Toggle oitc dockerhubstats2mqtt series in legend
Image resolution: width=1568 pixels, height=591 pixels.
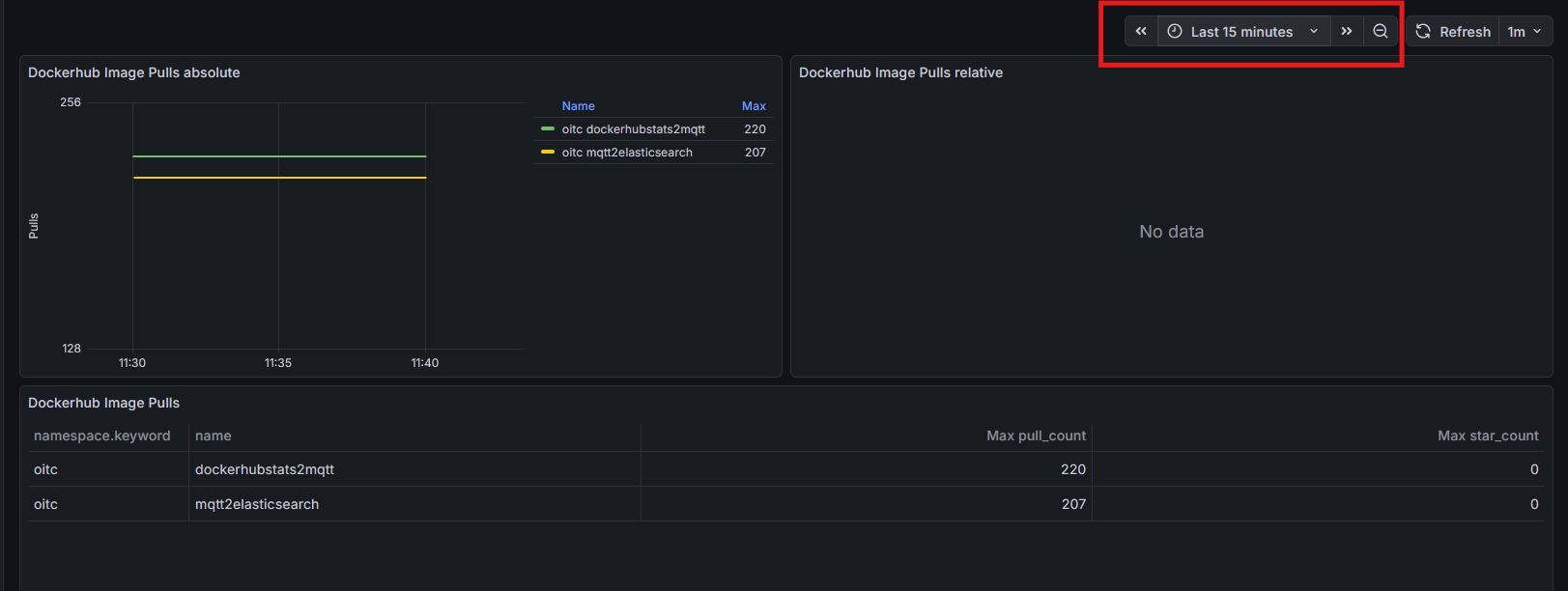click(633, 129)
